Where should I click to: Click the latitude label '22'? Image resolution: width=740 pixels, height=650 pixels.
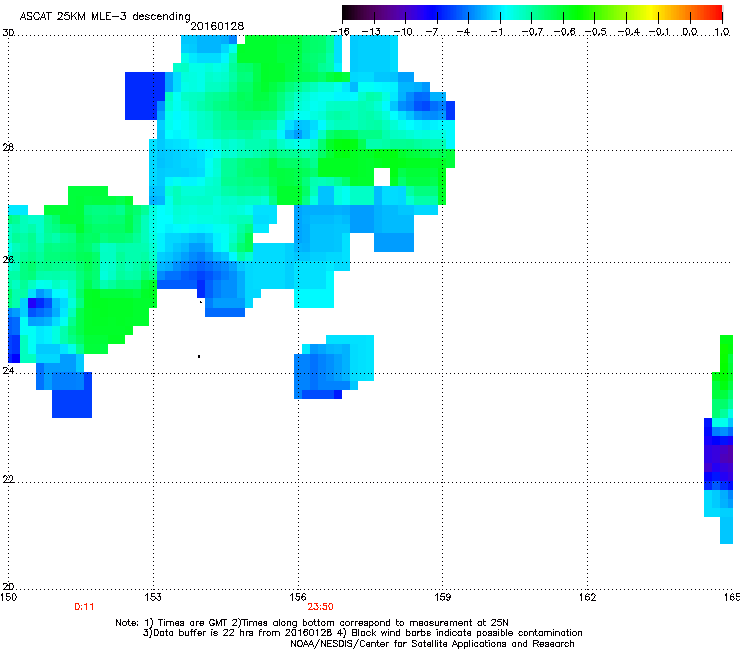tap(8, 479)
